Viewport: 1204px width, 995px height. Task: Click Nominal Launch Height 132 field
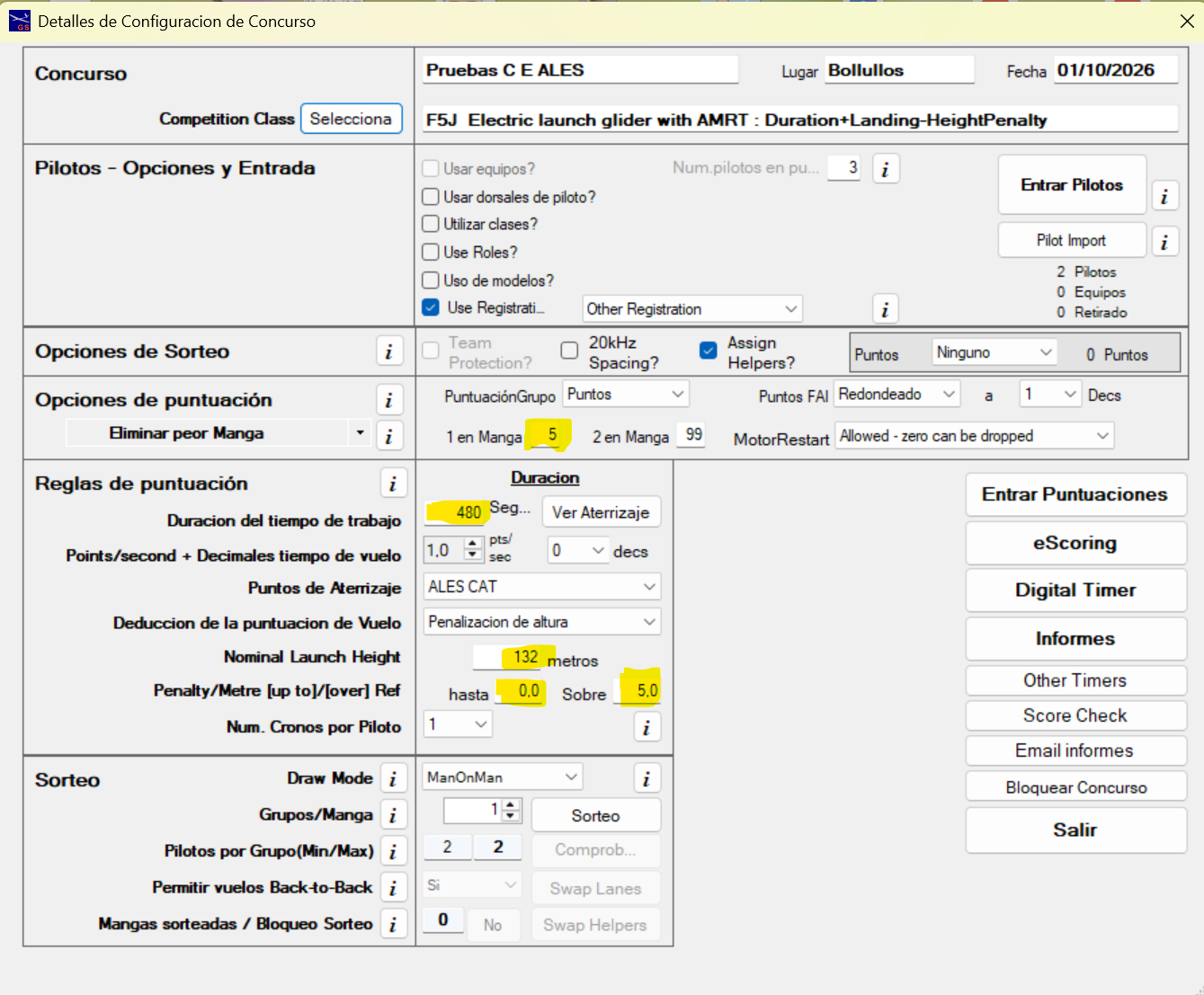(507, 657)
